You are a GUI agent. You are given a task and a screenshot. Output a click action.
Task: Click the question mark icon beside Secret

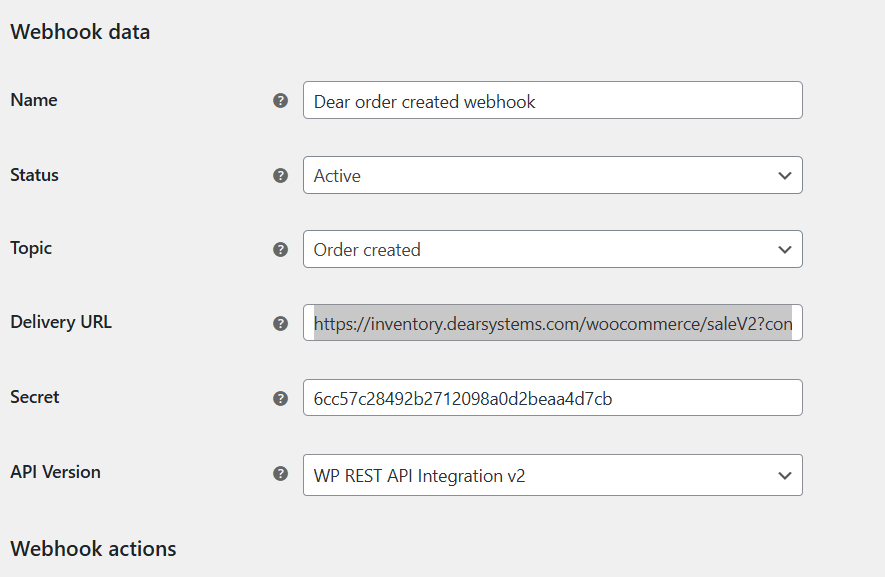(x=280, y=398)
